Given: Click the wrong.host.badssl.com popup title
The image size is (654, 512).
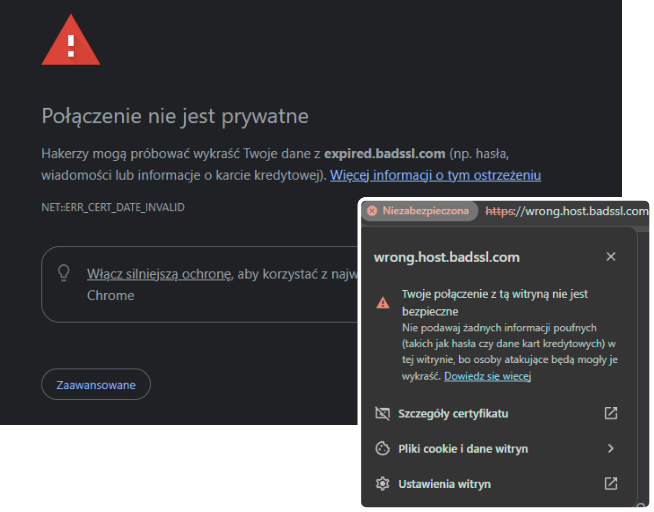Looking at the screenshot, I should pos(447,257).
